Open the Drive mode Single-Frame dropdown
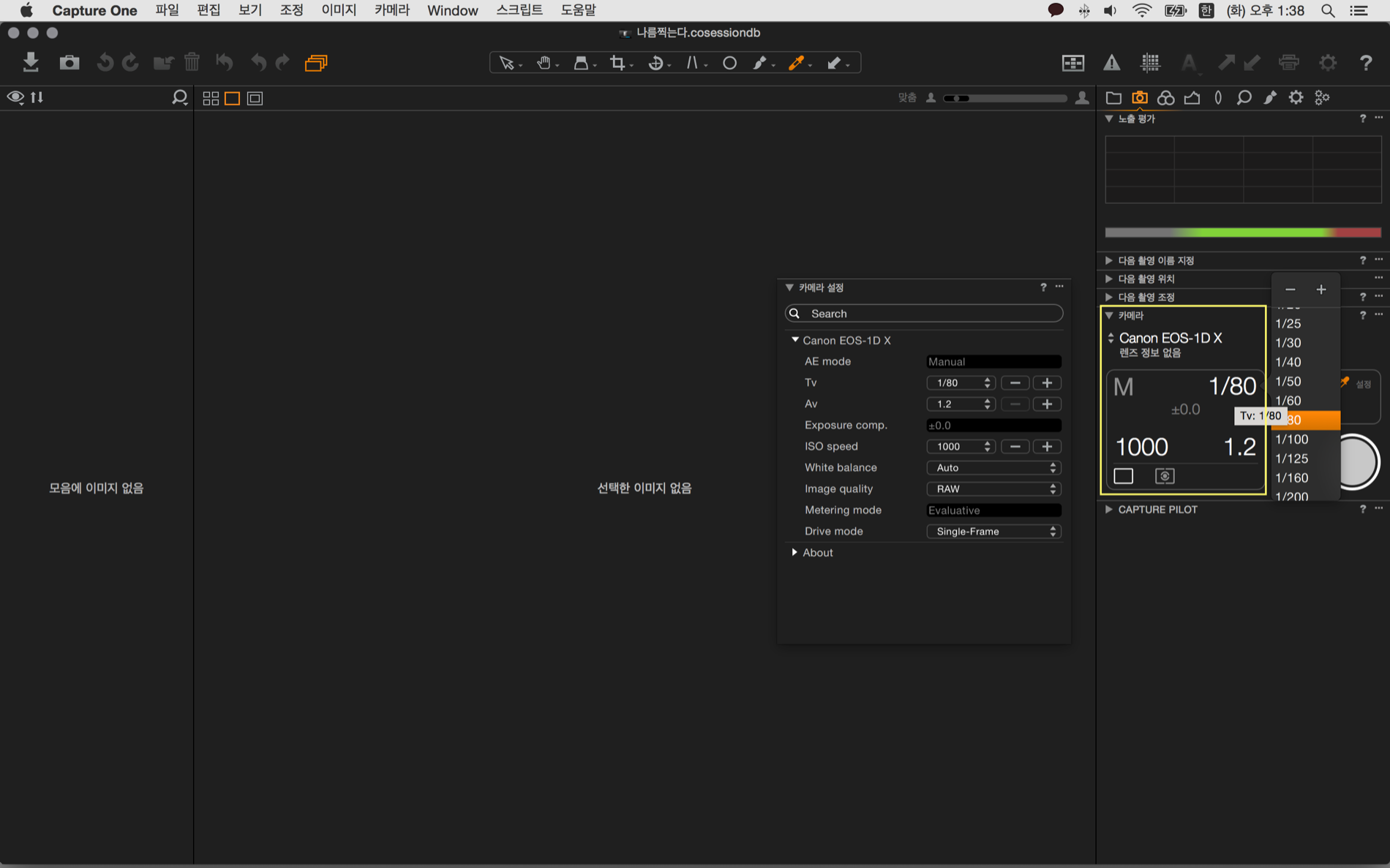The width and height of the screenshot is (1390, 868). [x=993, y=532]
